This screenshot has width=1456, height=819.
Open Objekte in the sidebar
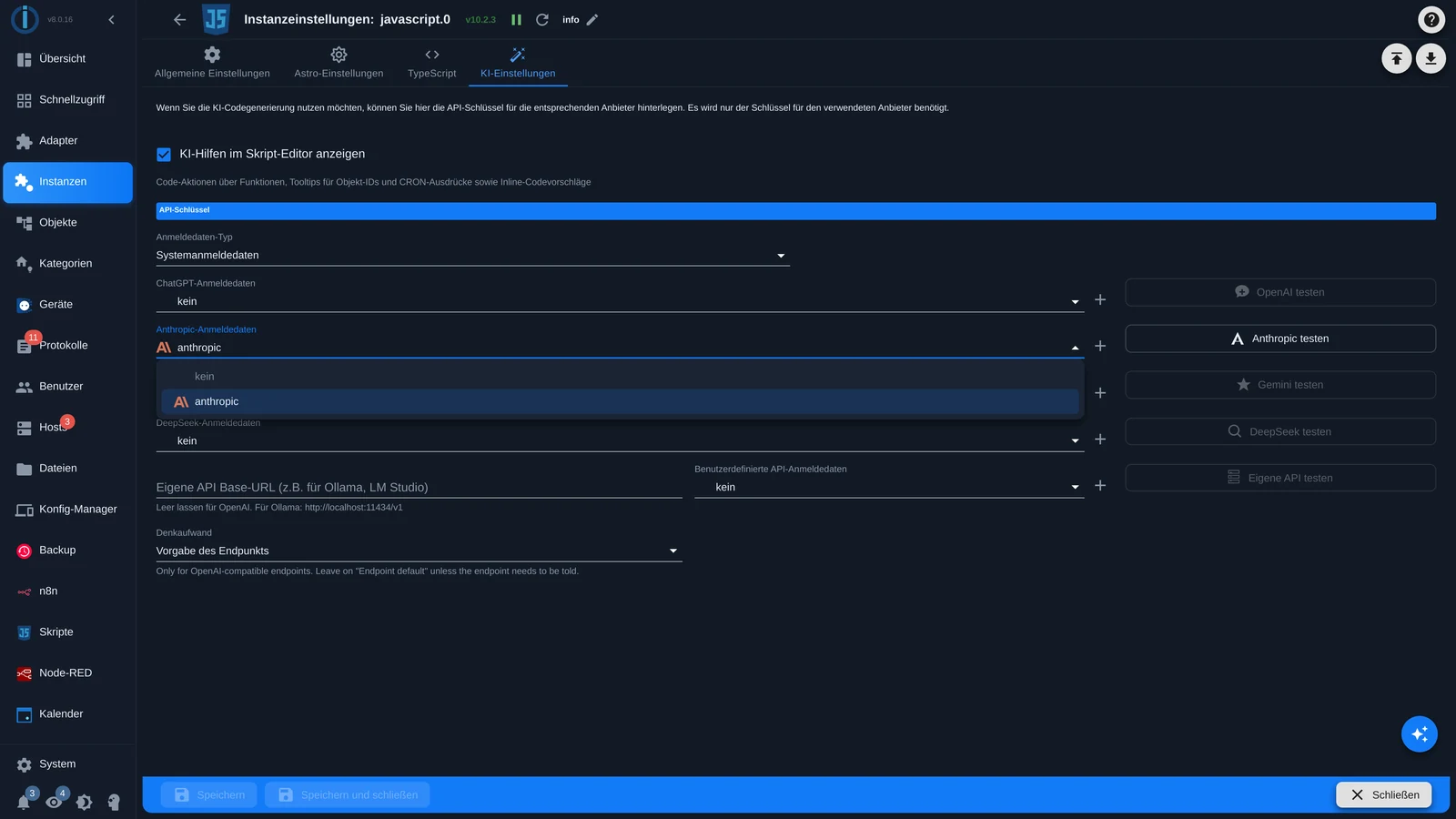[x=68, y=223]
